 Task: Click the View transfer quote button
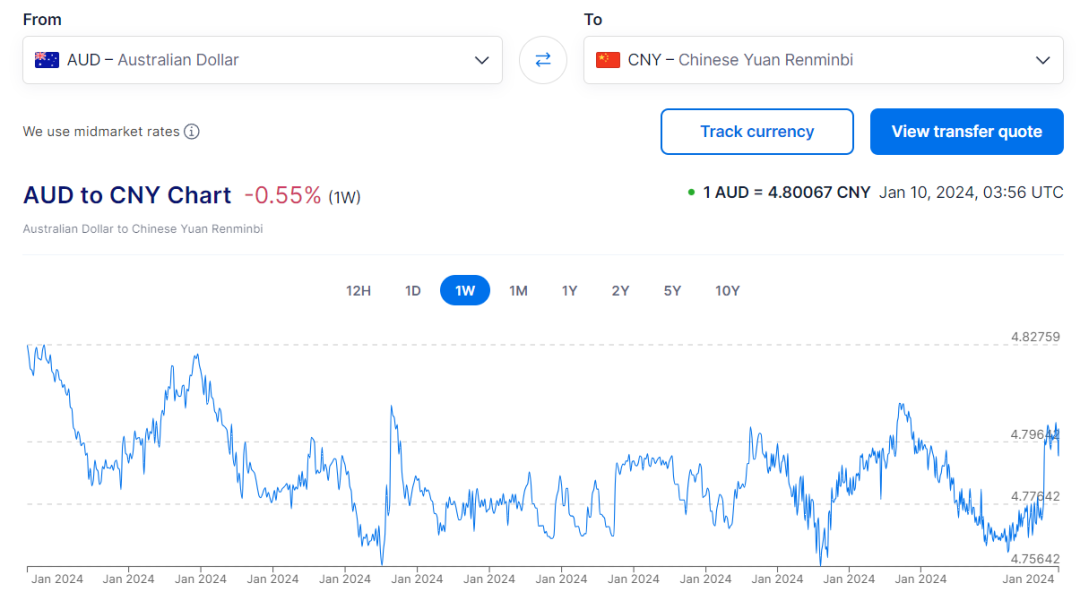tap(966, 132)
